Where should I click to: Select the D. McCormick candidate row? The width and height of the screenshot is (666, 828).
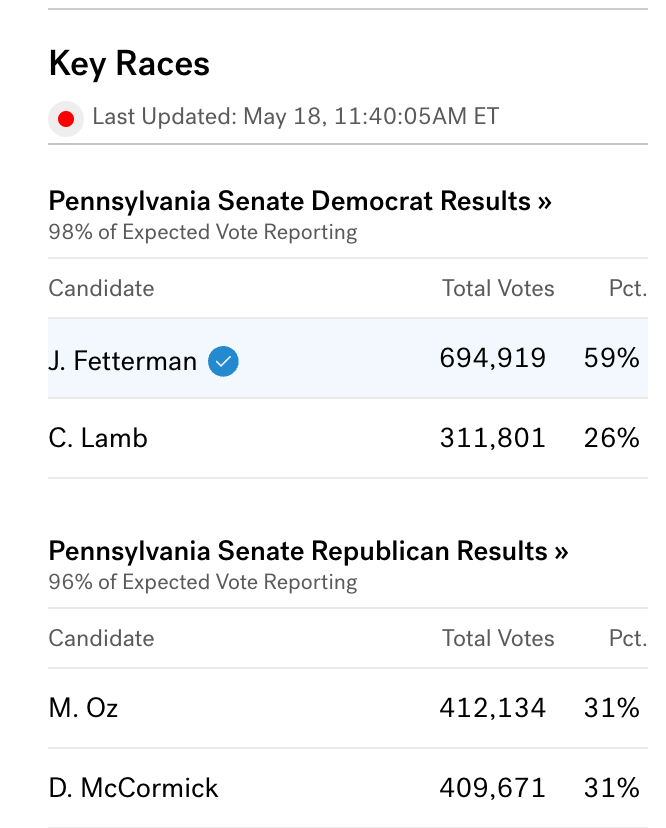click(x=348, y=788)
